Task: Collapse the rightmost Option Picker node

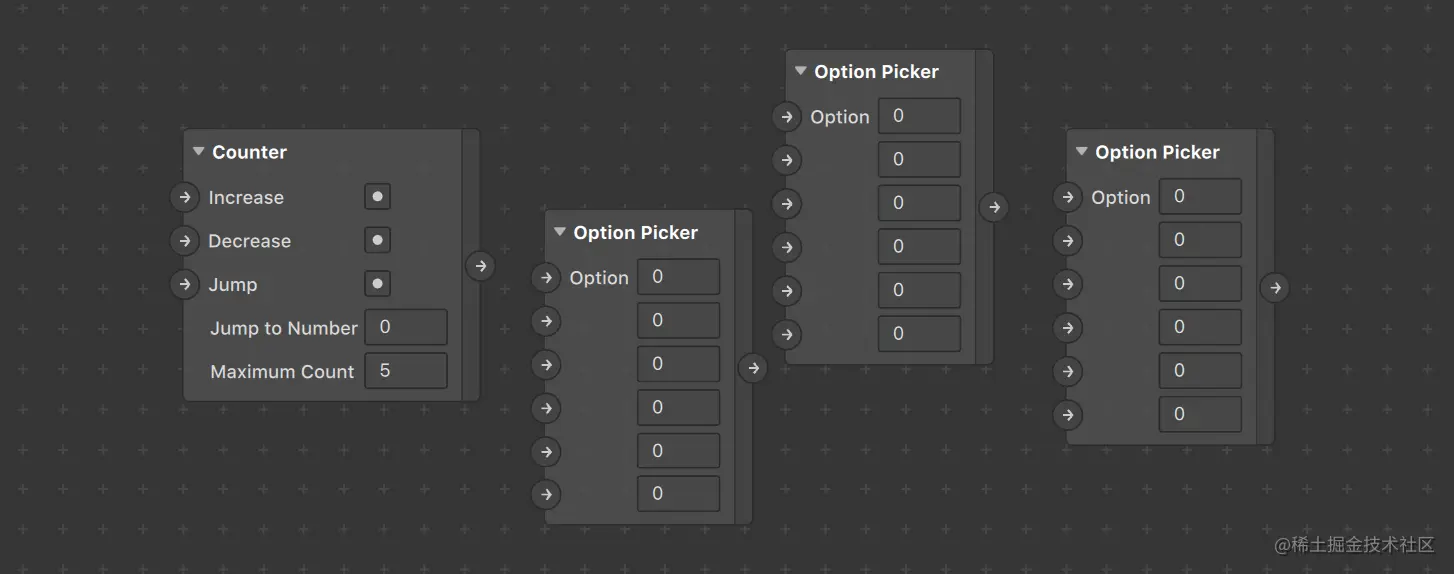Action: point(1081,152)
